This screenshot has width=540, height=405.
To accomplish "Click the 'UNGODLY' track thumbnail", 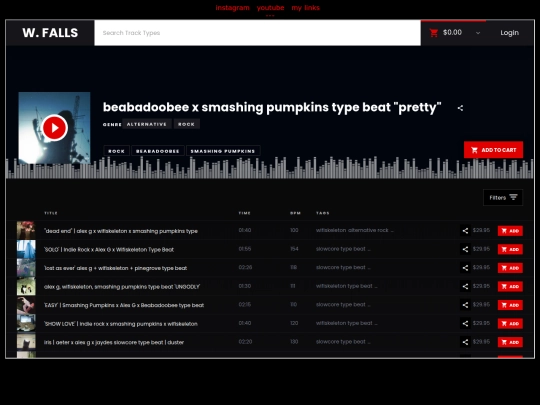I will pos(26,287).
